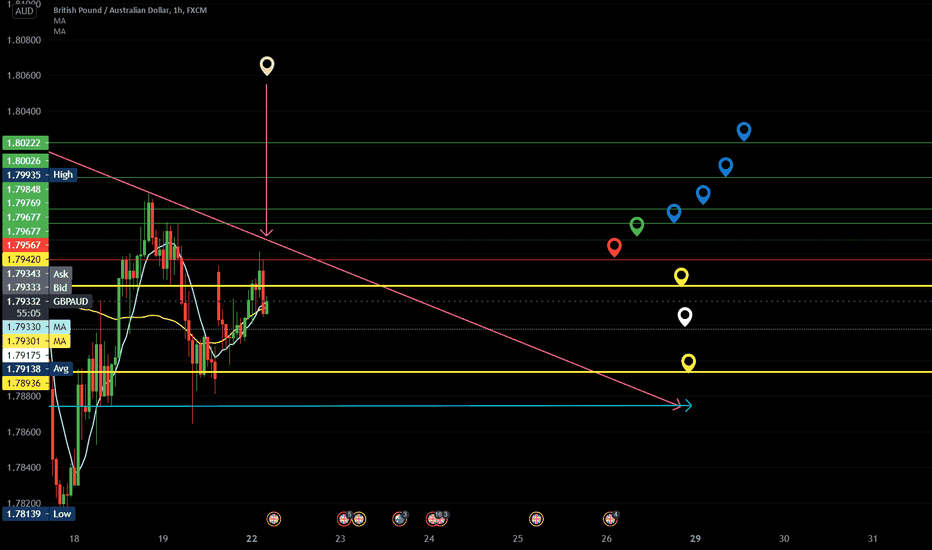Click the 1.79332 GBPAUD last price label

[47, 301]
